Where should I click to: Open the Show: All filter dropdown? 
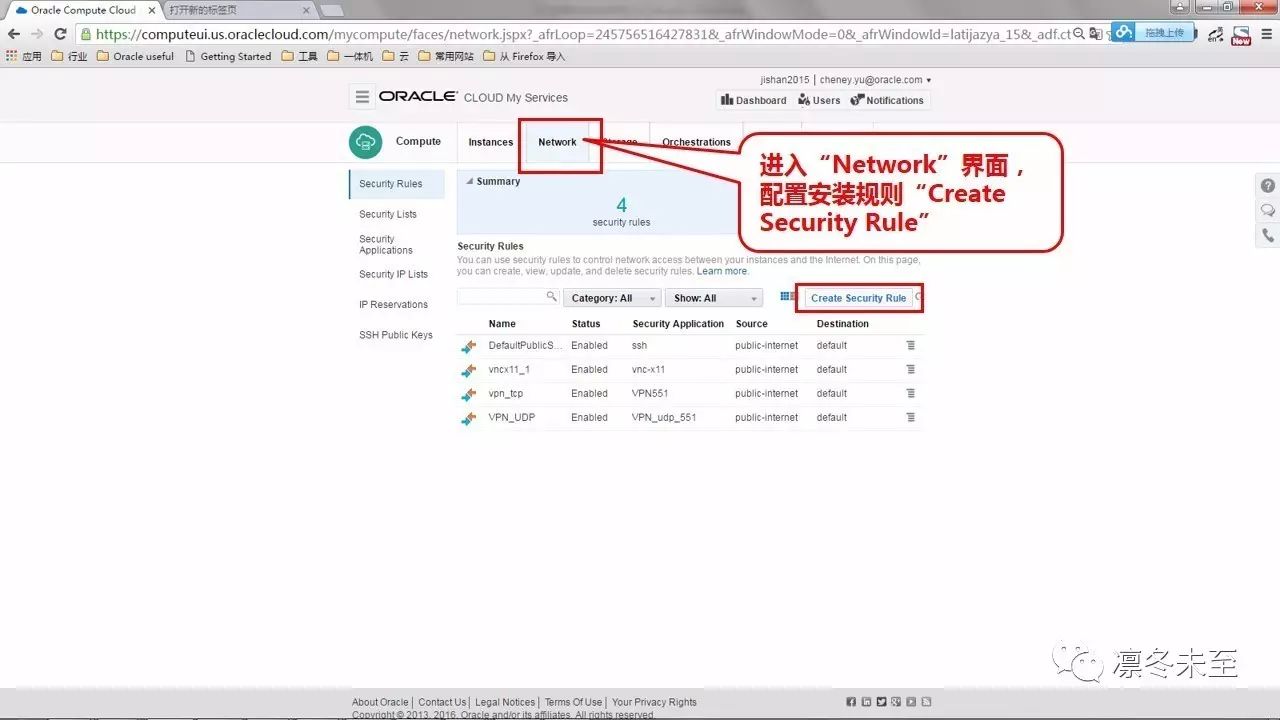pos(713,298)
